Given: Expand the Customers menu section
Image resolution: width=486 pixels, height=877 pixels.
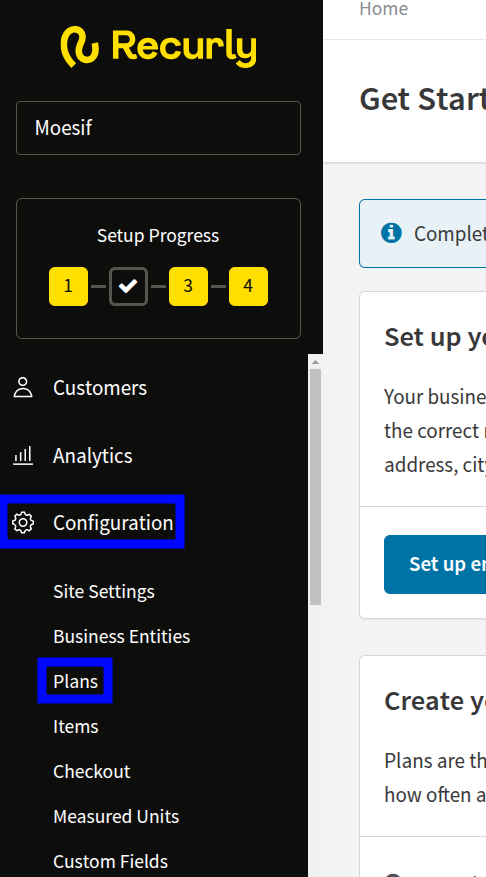Looking at the screenshot, I should click(x=100, y=388).
